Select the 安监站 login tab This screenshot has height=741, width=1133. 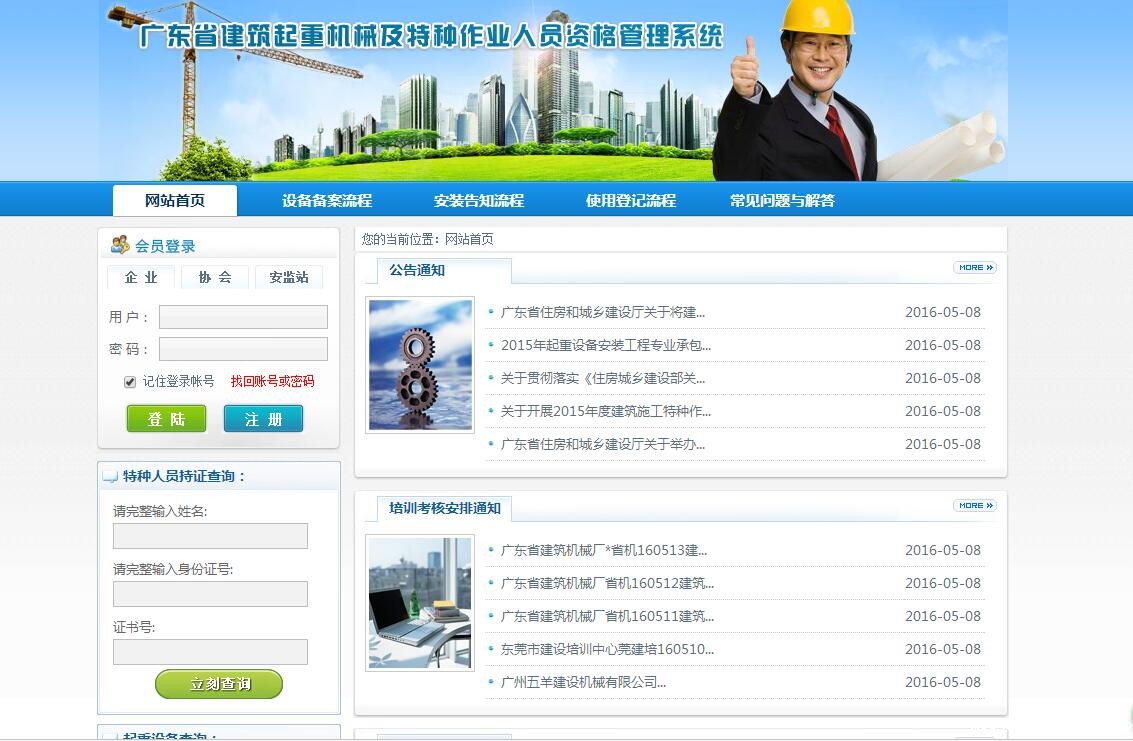point(289,277)
